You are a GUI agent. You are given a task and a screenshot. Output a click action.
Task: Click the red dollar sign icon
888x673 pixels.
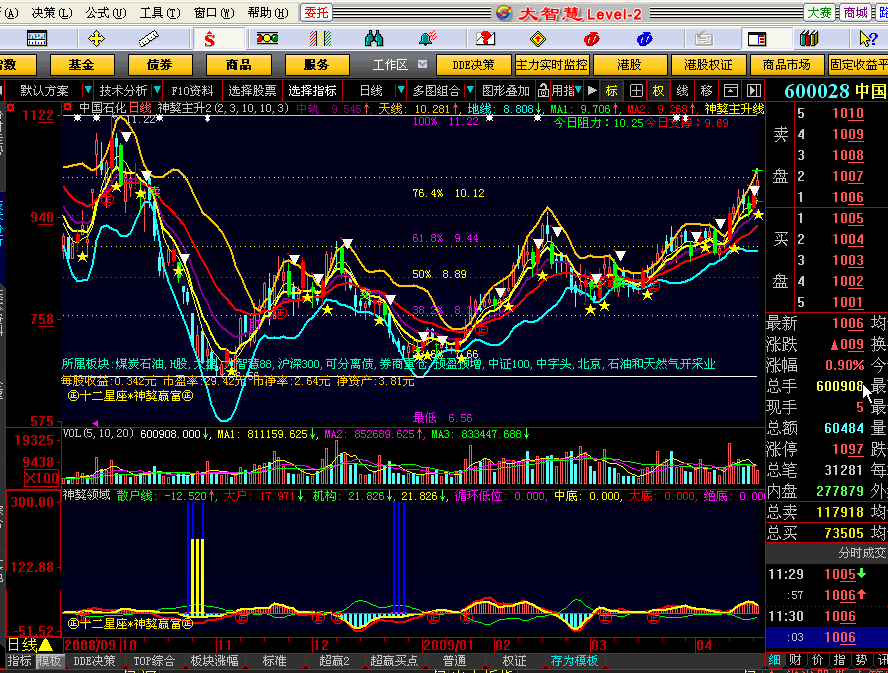(x=210, y=39)
